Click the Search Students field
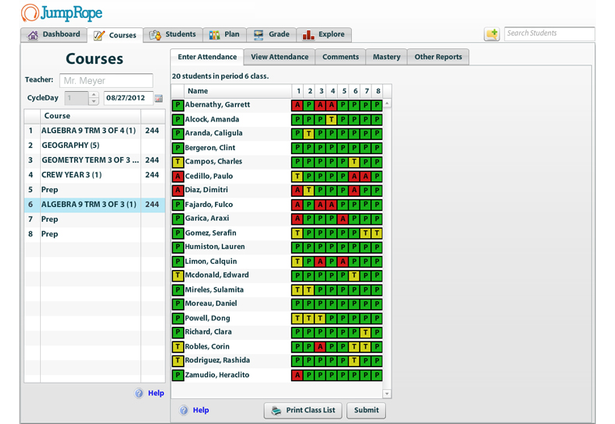The width and height of the screenshot is (615, 424). (x=549, y=34)
